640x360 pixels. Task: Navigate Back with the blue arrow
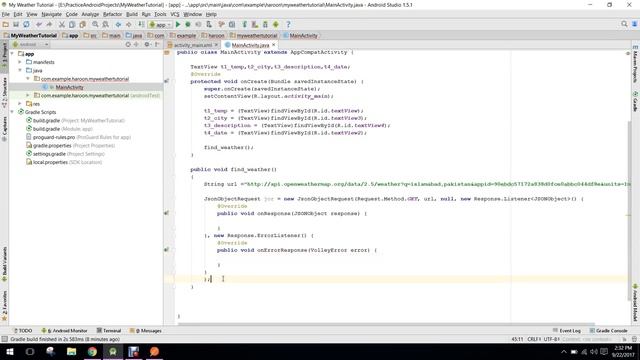pyautogui.click(x=118, y=24)
